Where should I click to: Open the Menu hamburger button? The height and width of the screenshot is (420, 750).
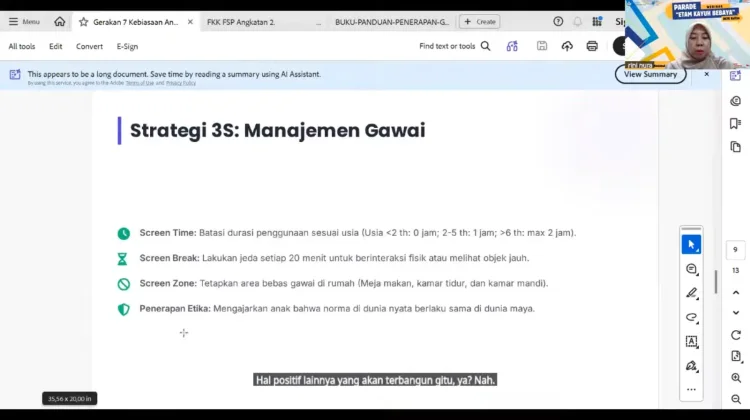click(x=24, y=22)
